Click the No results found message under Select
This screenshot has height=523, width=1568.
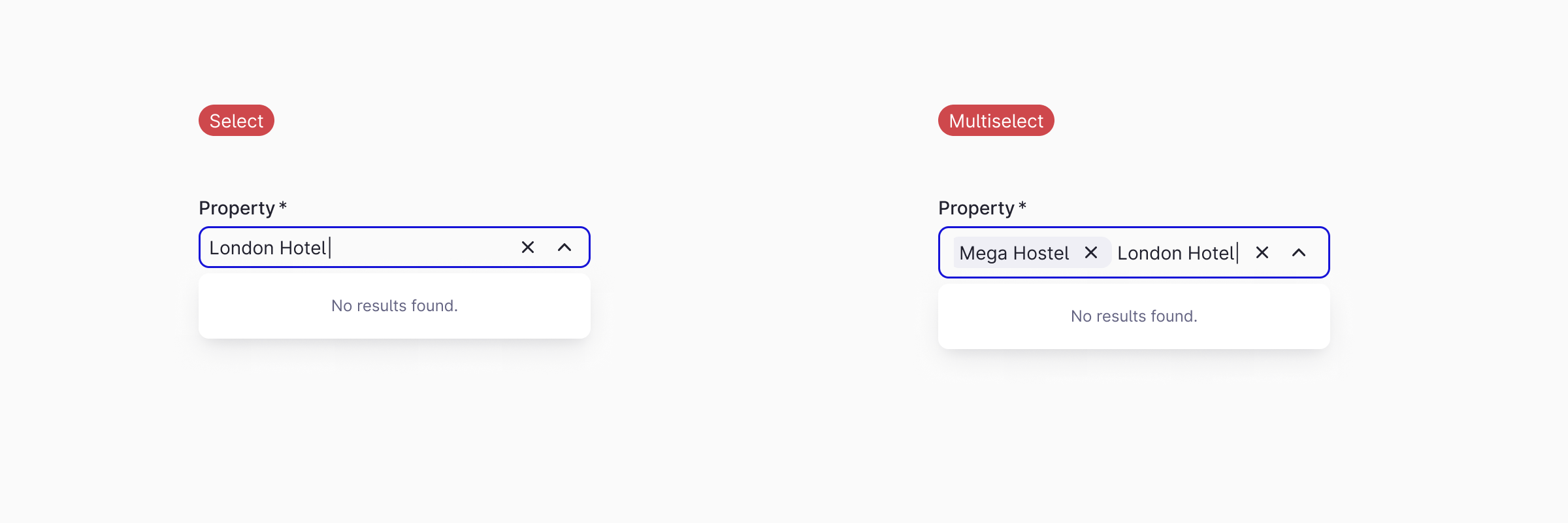pyautogui.click(x=395, y=305)
